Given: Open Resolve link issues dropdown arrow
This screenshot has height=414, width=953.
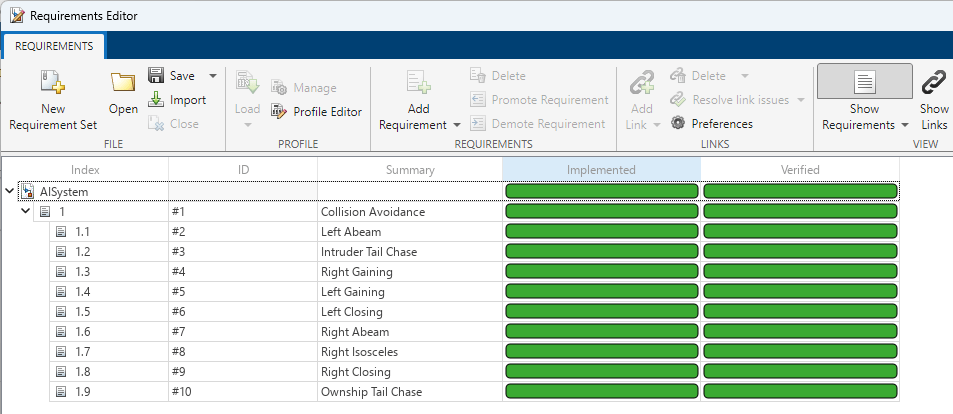Looking at the screenshot, I should (x=800, y=100).
